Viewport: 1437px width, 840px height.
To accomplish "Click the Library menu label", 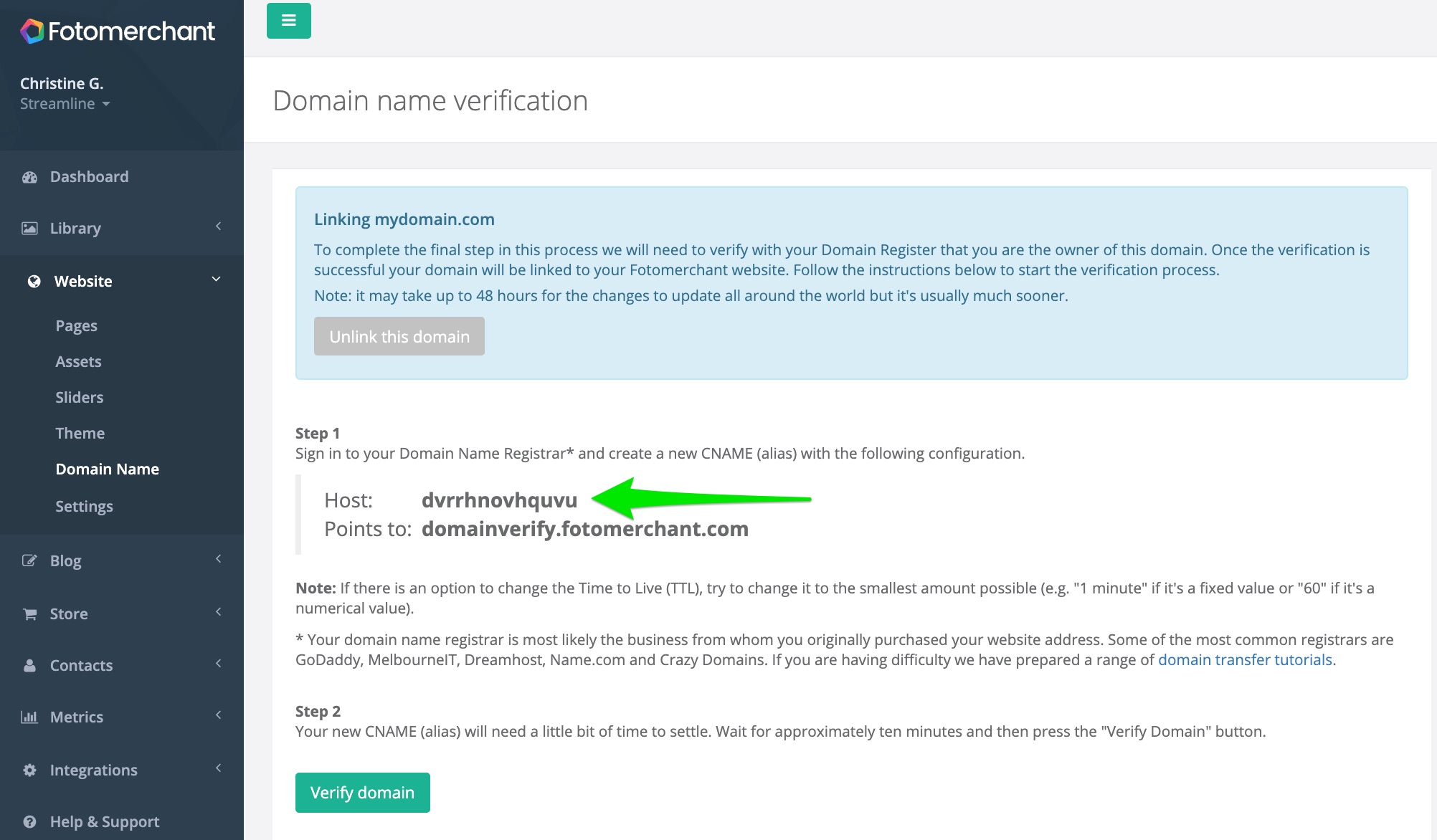I will [75, 229].
